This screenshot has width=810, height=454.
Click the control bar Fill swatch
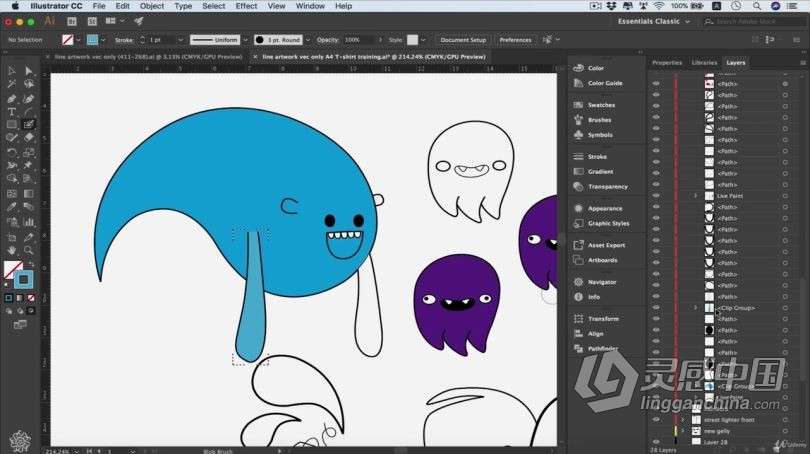click(x=67, y=40)
